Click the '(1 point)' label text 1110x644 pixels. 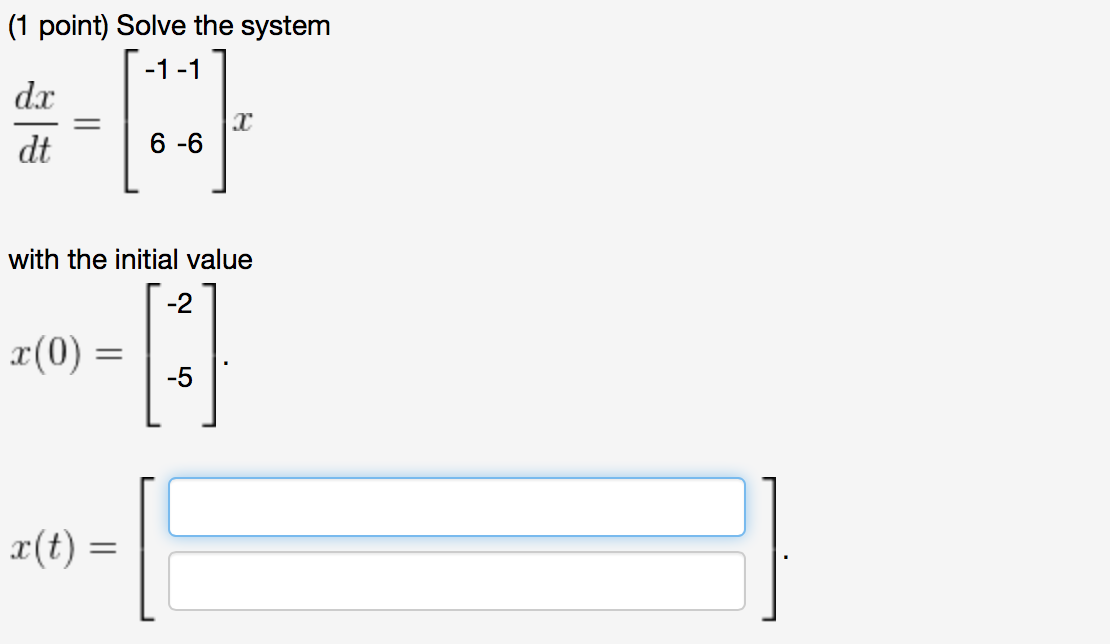[x=59, y=26]
